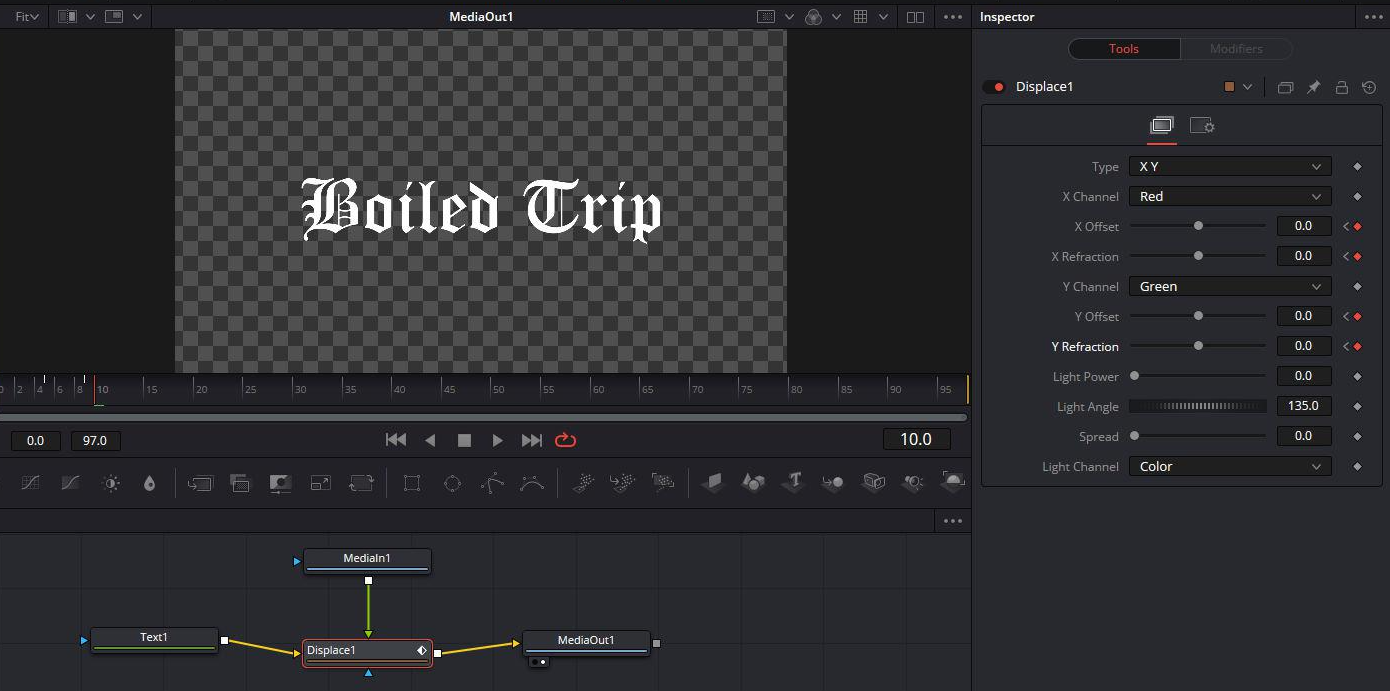Add a Rectangle mask from toolbar

click(411, 483)
